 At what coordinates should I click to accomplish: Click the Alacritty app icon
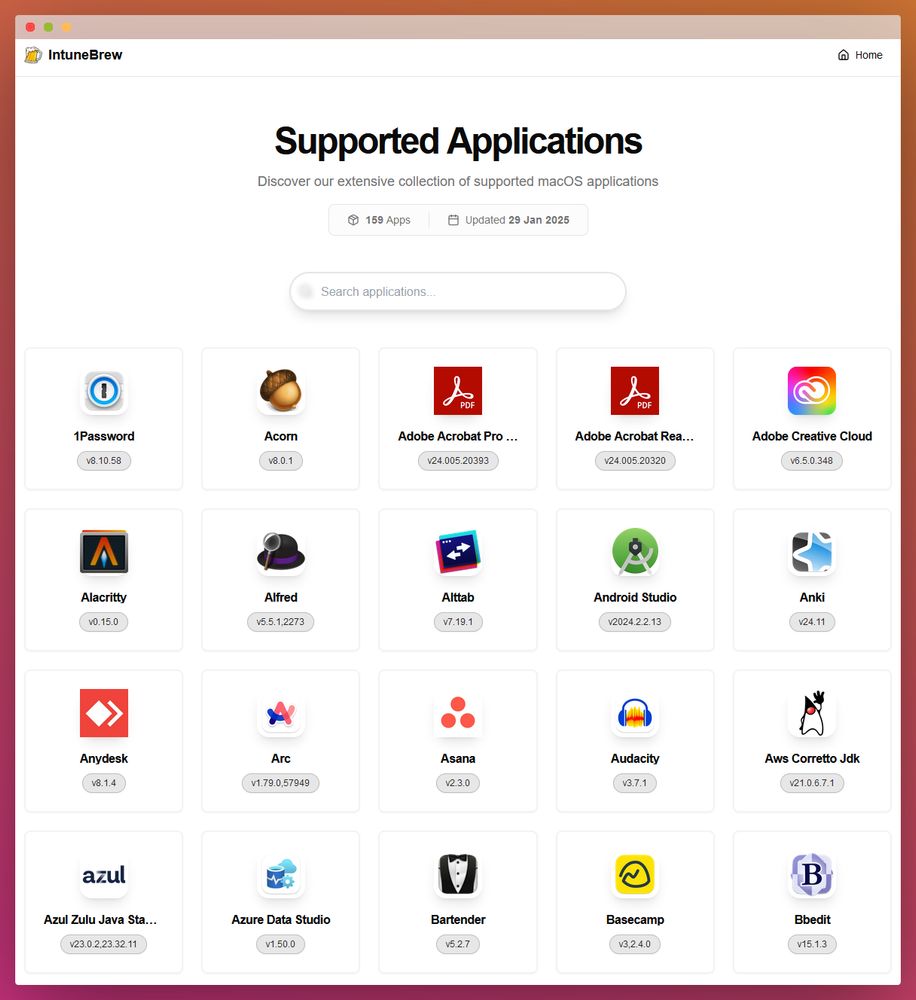104,552
